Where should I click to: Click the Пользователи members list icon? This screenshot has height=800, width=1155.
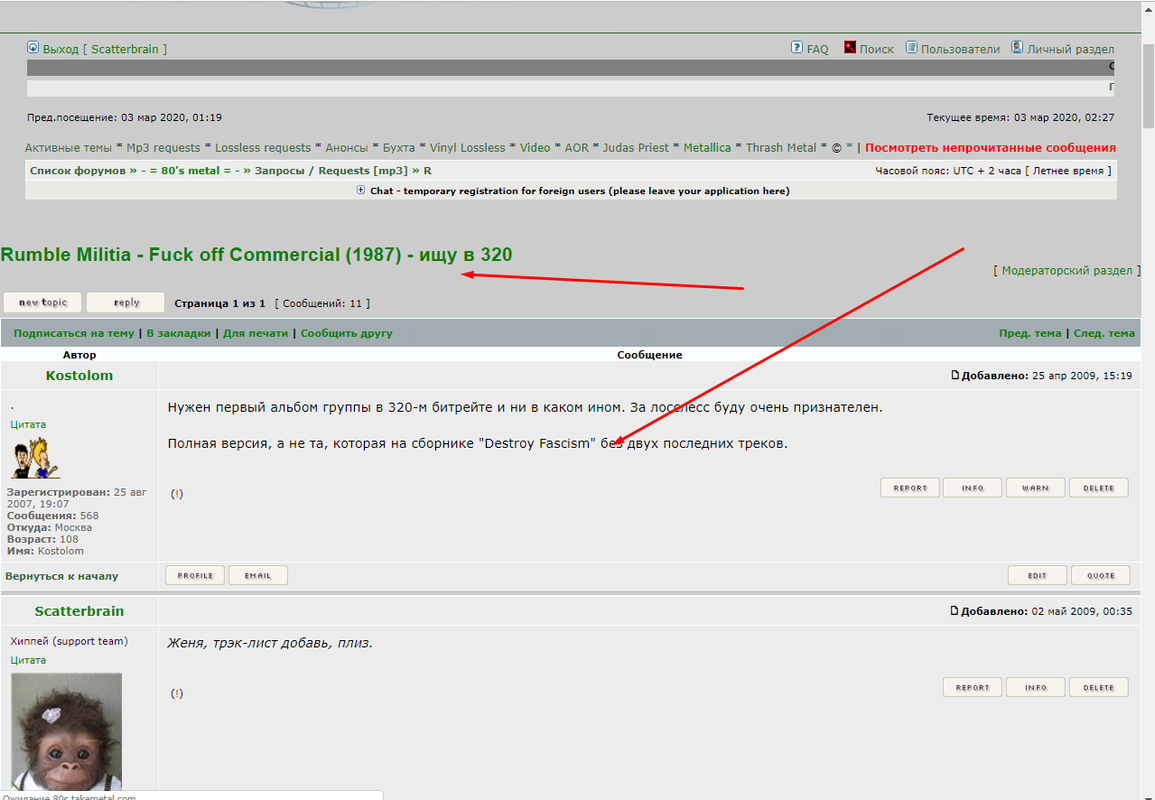point(911,47)
